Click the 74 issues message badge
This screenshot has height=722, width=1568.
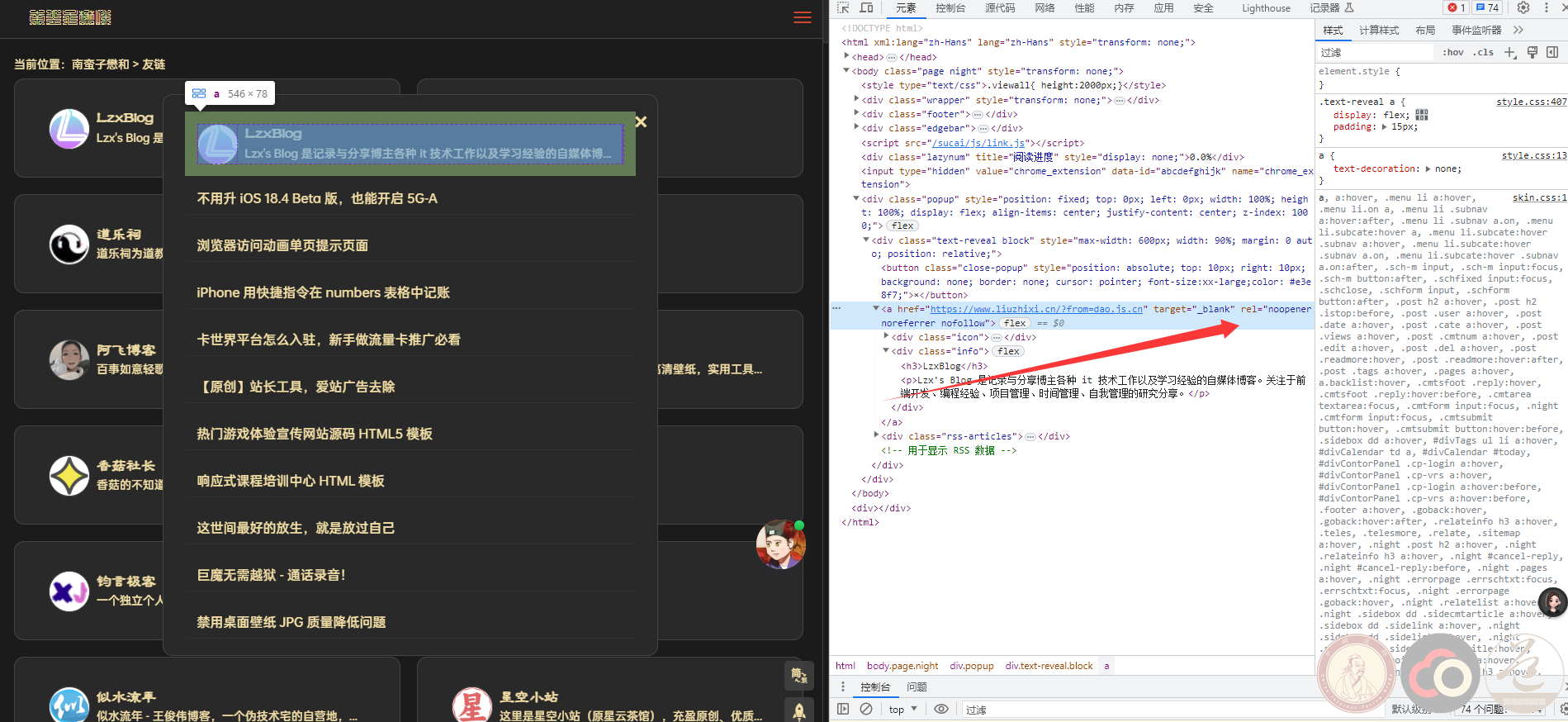[x=1486, y=7]
